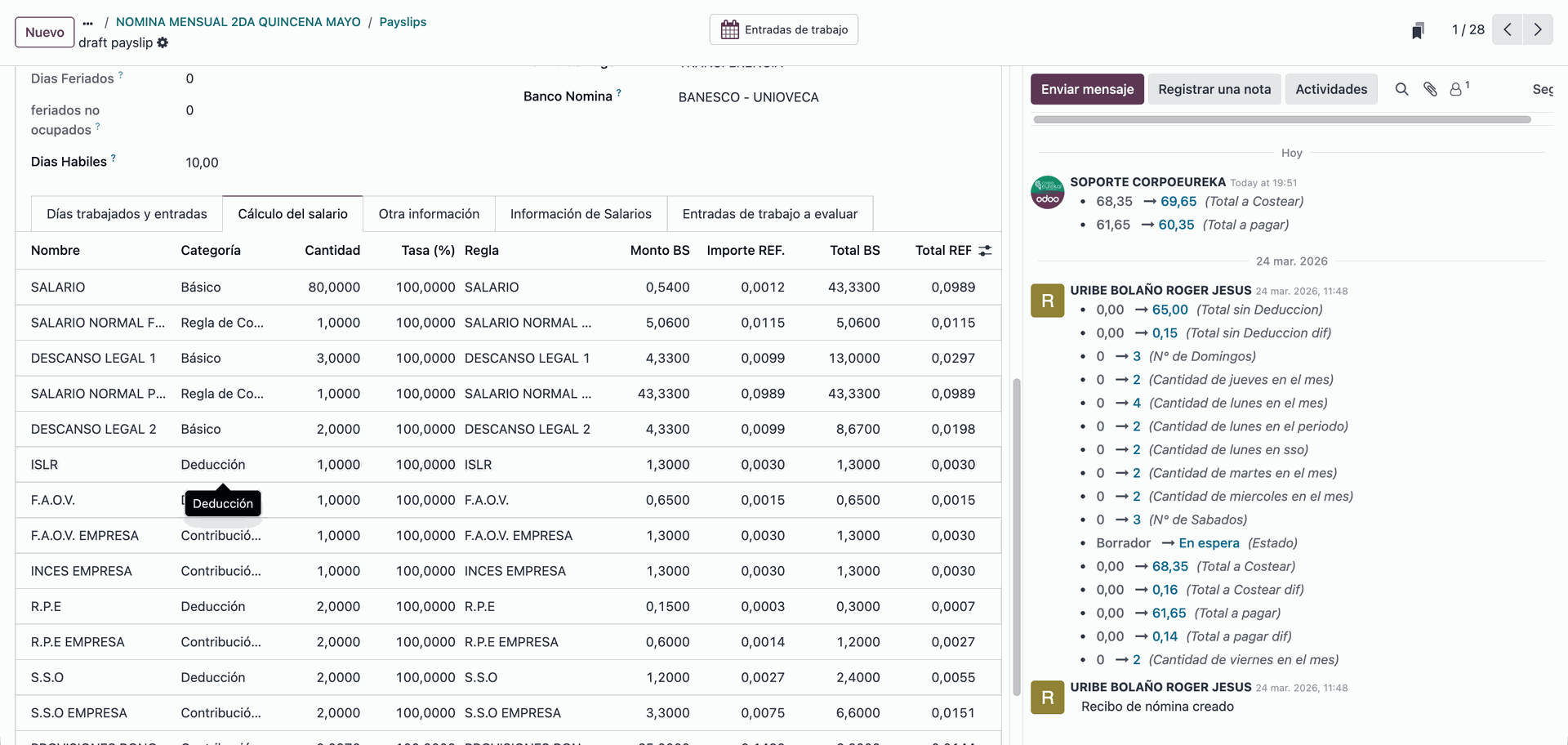1568x745 pixels.
Task: Open the optional columns toggle in table header
Action: (x=985, y=251)
